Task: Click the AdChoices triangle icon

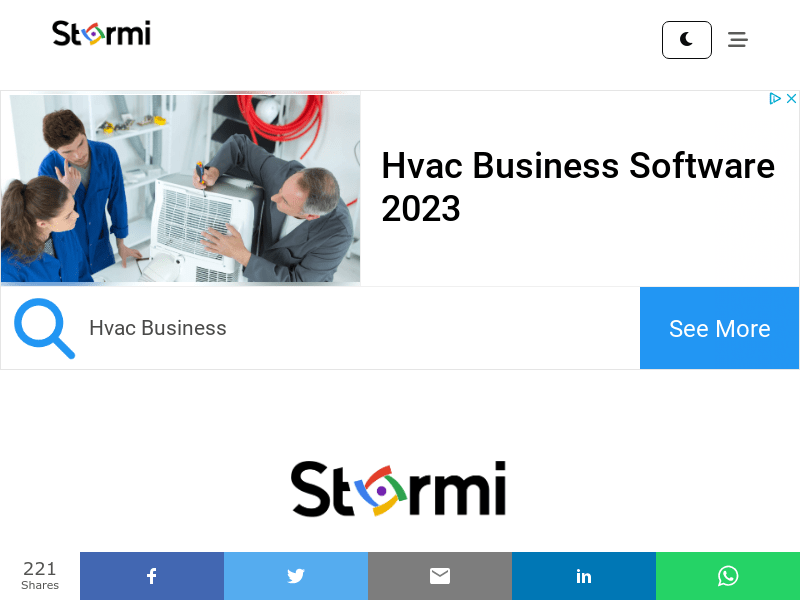Action: (x=775, y=98)
